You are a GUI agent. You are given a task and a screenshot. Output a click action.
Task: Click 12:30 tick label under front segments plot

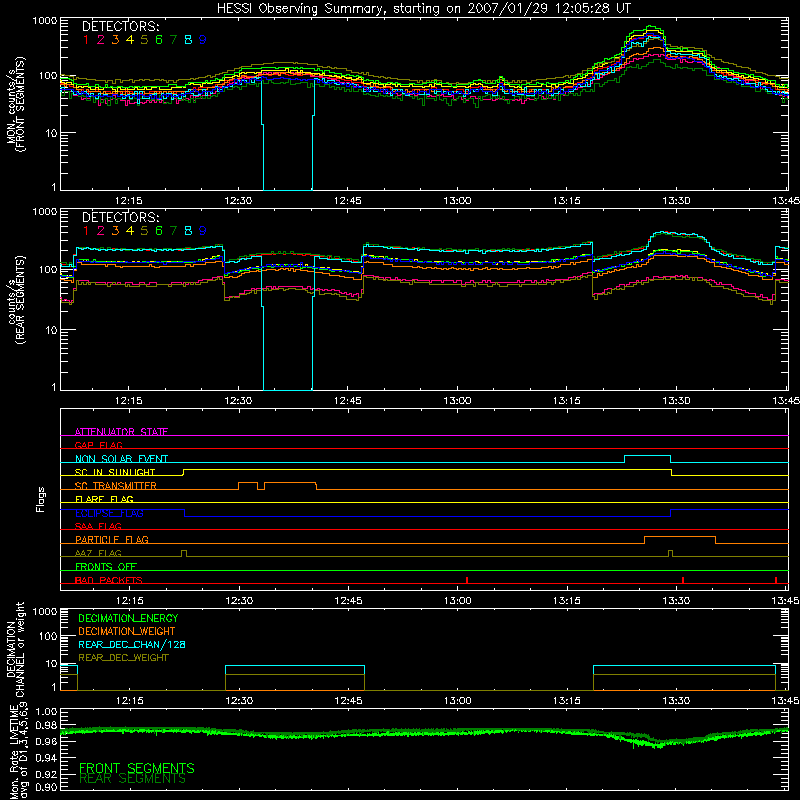(238, 201)
